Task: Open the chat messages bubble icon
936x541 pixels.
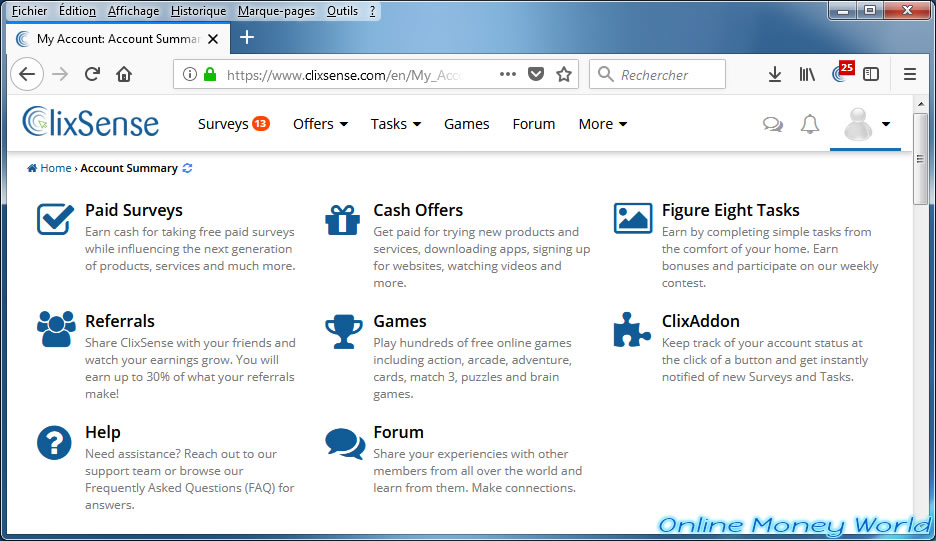Action: [x=772, y=124]
